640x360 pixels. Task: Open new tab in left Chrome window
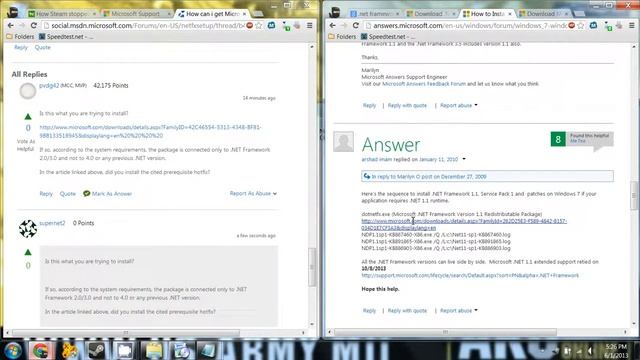tap(258, 14)
